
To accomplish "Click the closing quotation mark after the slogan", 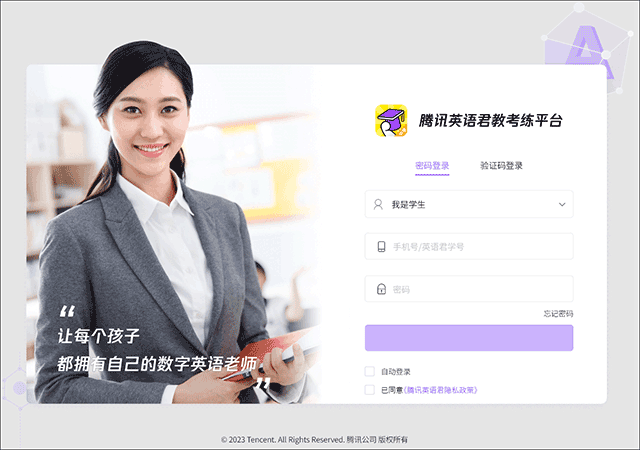I will [x=263, y=383].
